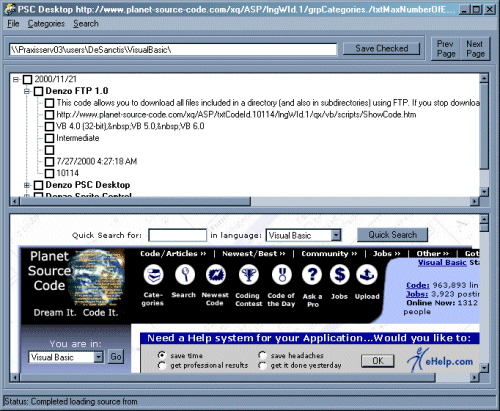Viewport: 500px width, 411px height.
Task: Expand the Denzo PSC Desktop tree node
Action: [27, 185]
